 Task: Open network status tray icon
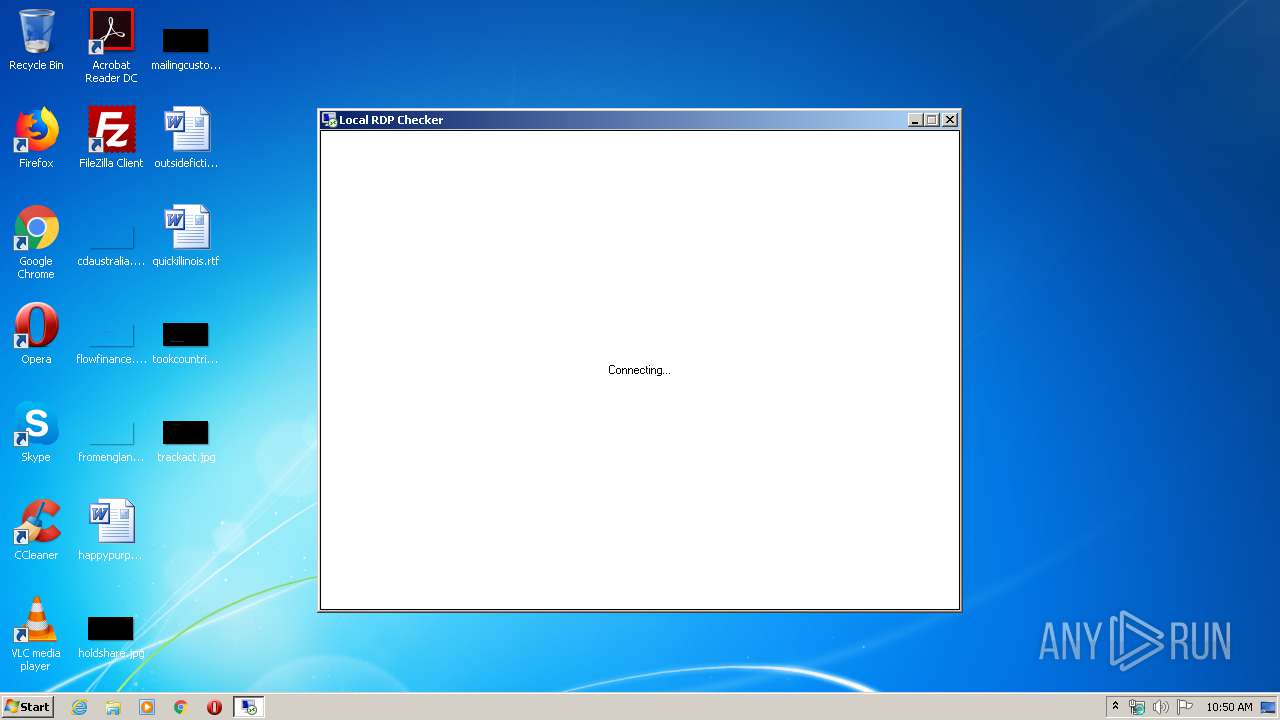click(1137, 707)
